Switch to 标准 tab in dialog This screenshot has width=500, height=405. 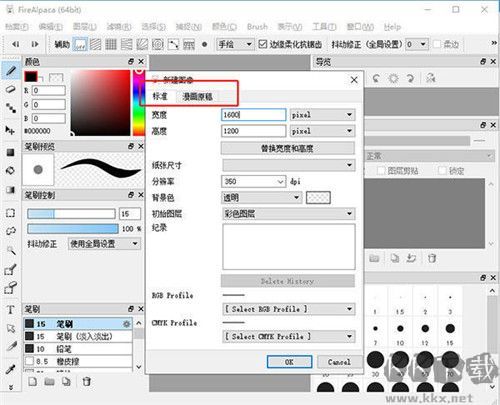[160, 97]
